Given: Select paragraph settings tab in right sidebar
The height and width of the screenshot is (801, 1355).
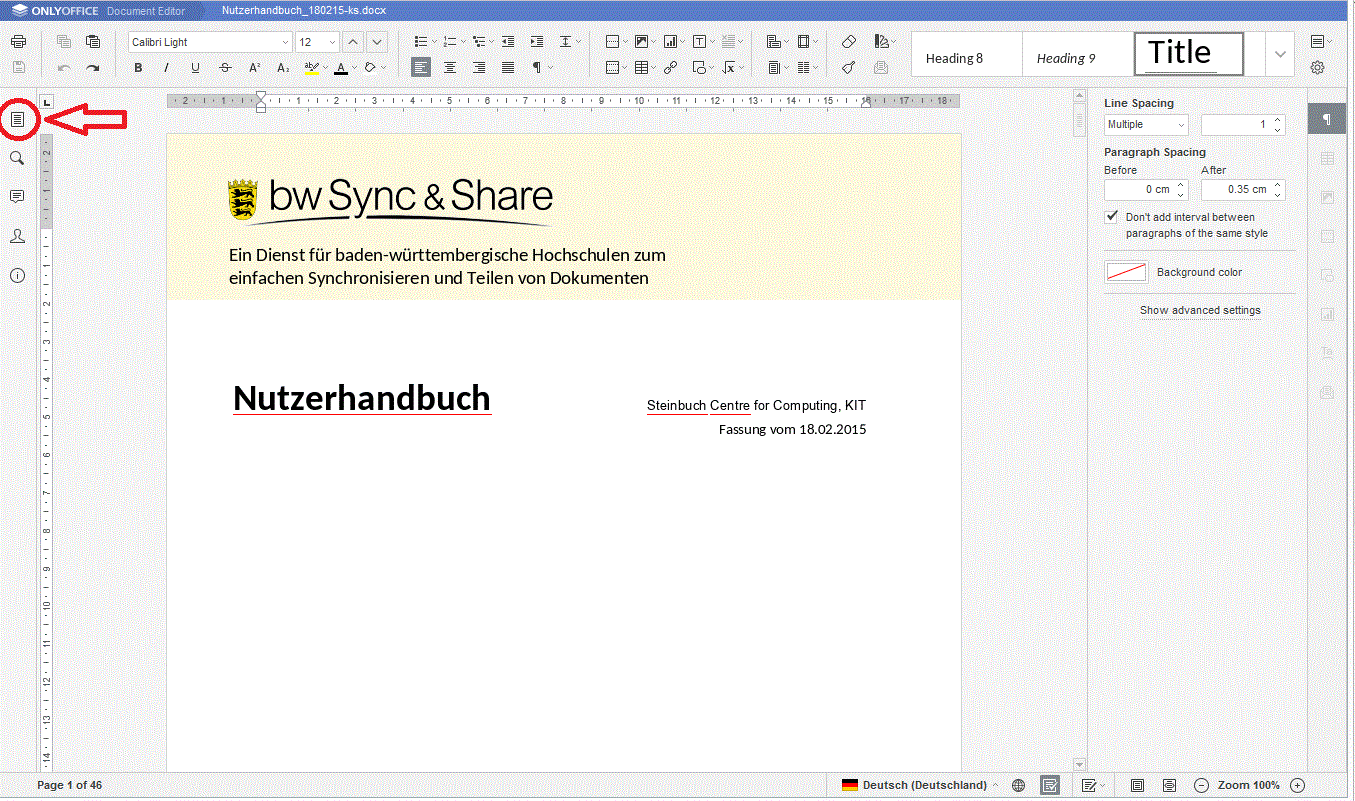Looking at the screenshot, I should click(x=1327, y=119).
